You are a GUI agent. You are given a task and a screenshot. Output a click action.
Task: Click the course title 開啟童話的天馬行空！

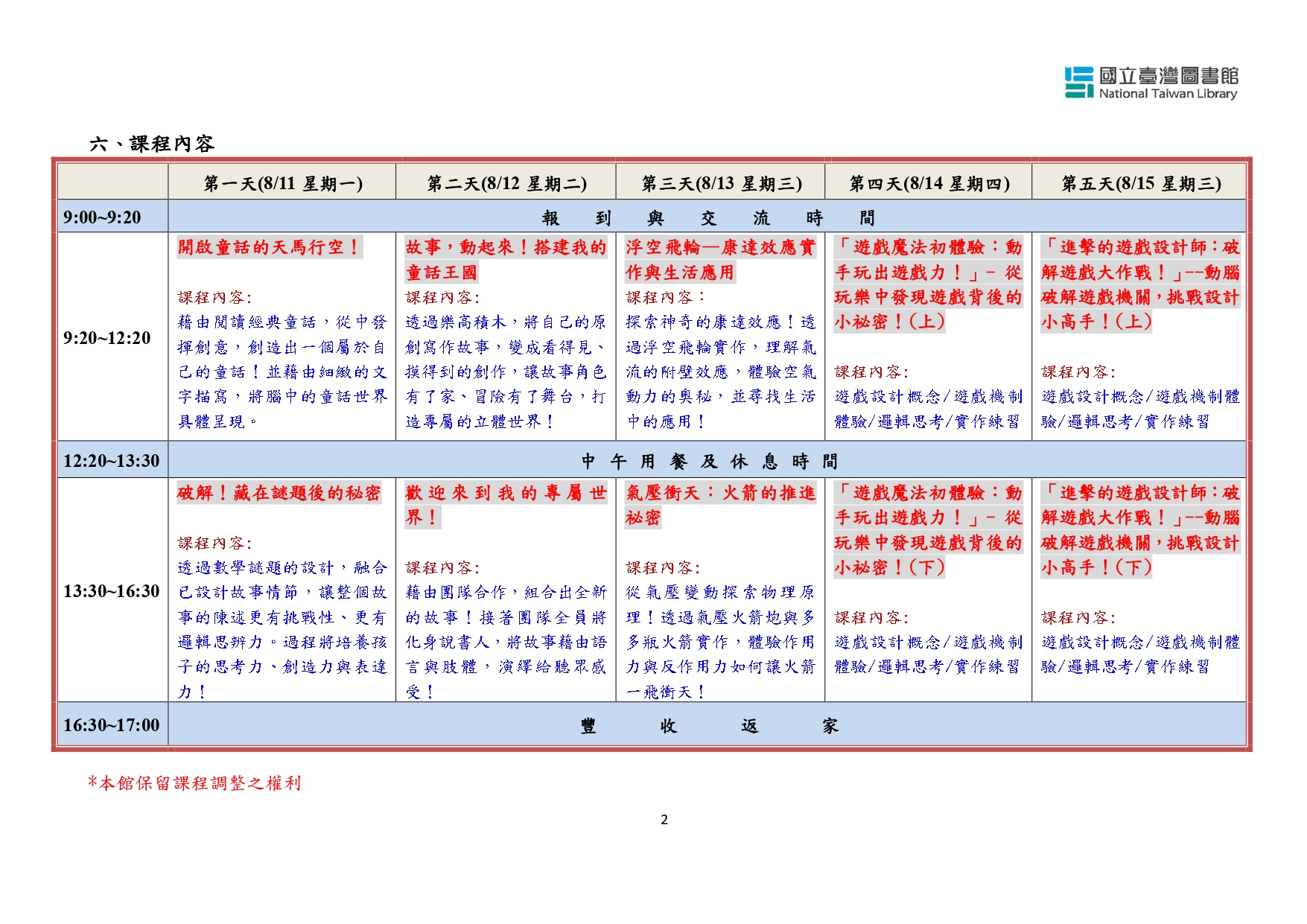tap(270, 247)
